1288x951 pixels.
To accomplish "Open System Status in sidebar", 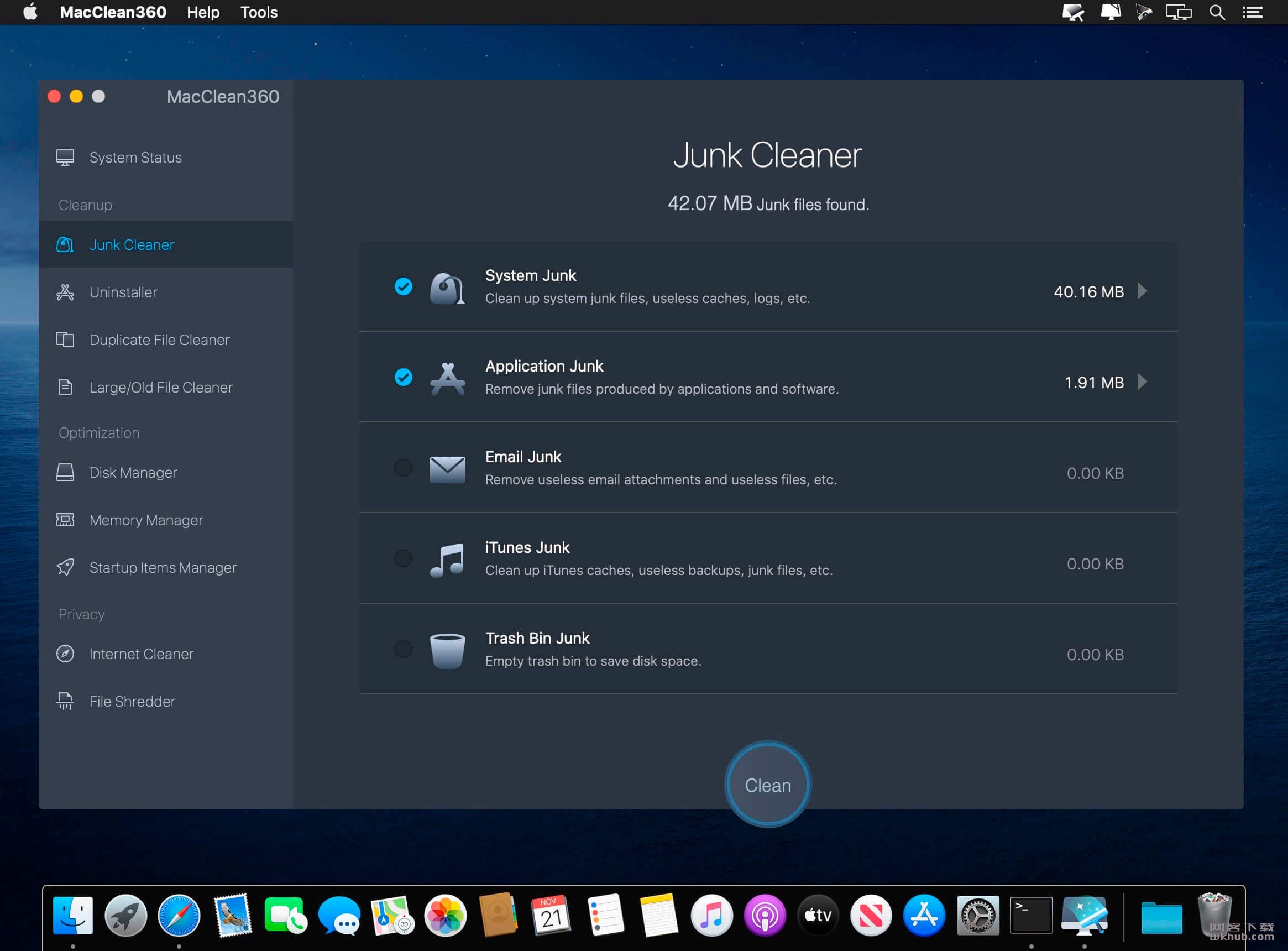I will coord(166,157).
